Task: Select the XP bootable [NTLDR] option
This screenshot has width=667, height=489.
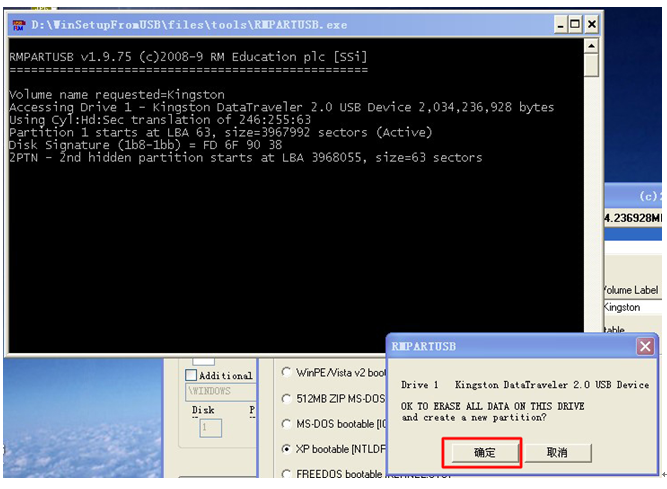Action: click(x=286, y=449)
